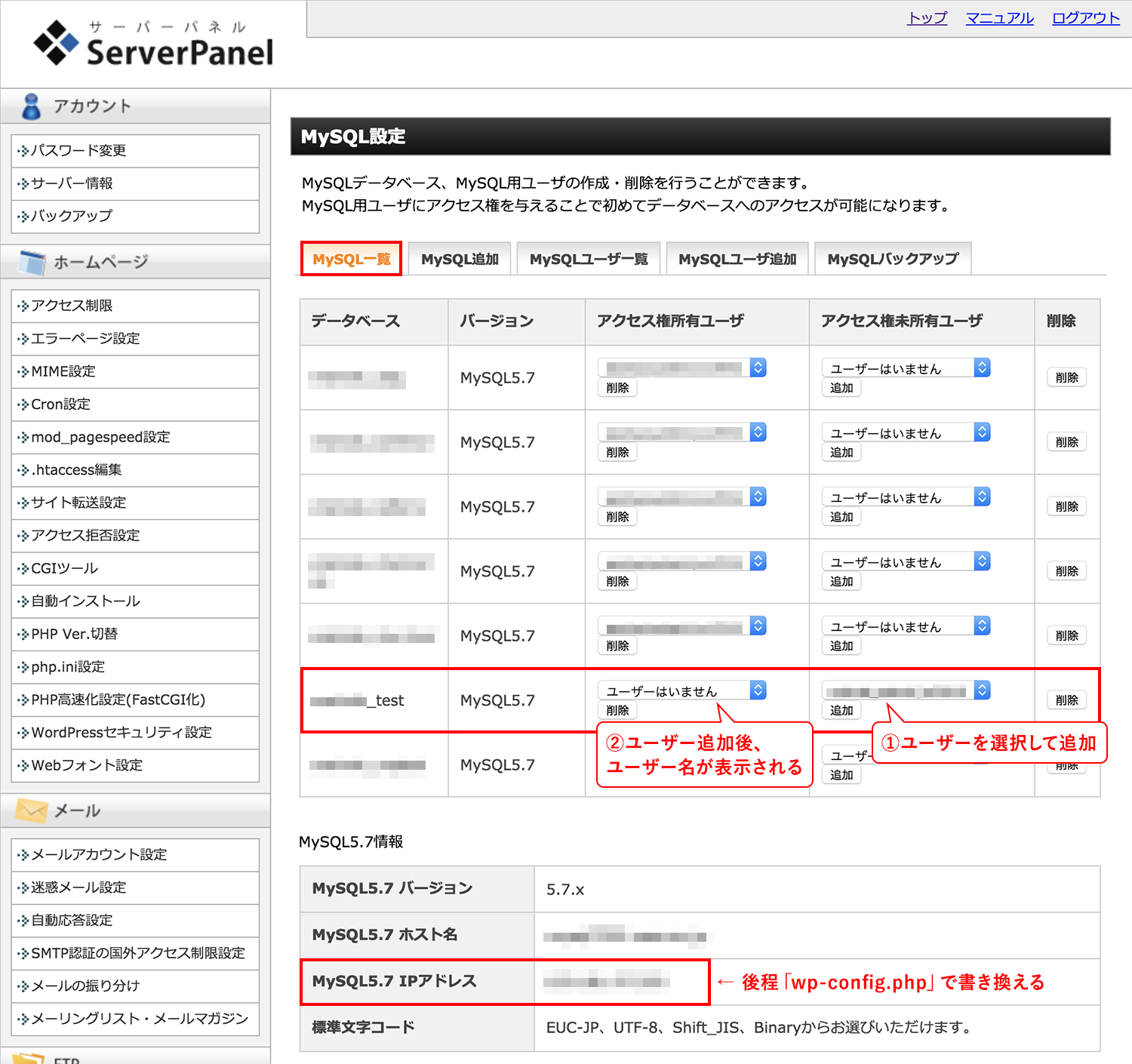Open アクセス制限 settings
This screenshot has width=1132, height=1064.
tap(136, 306)
